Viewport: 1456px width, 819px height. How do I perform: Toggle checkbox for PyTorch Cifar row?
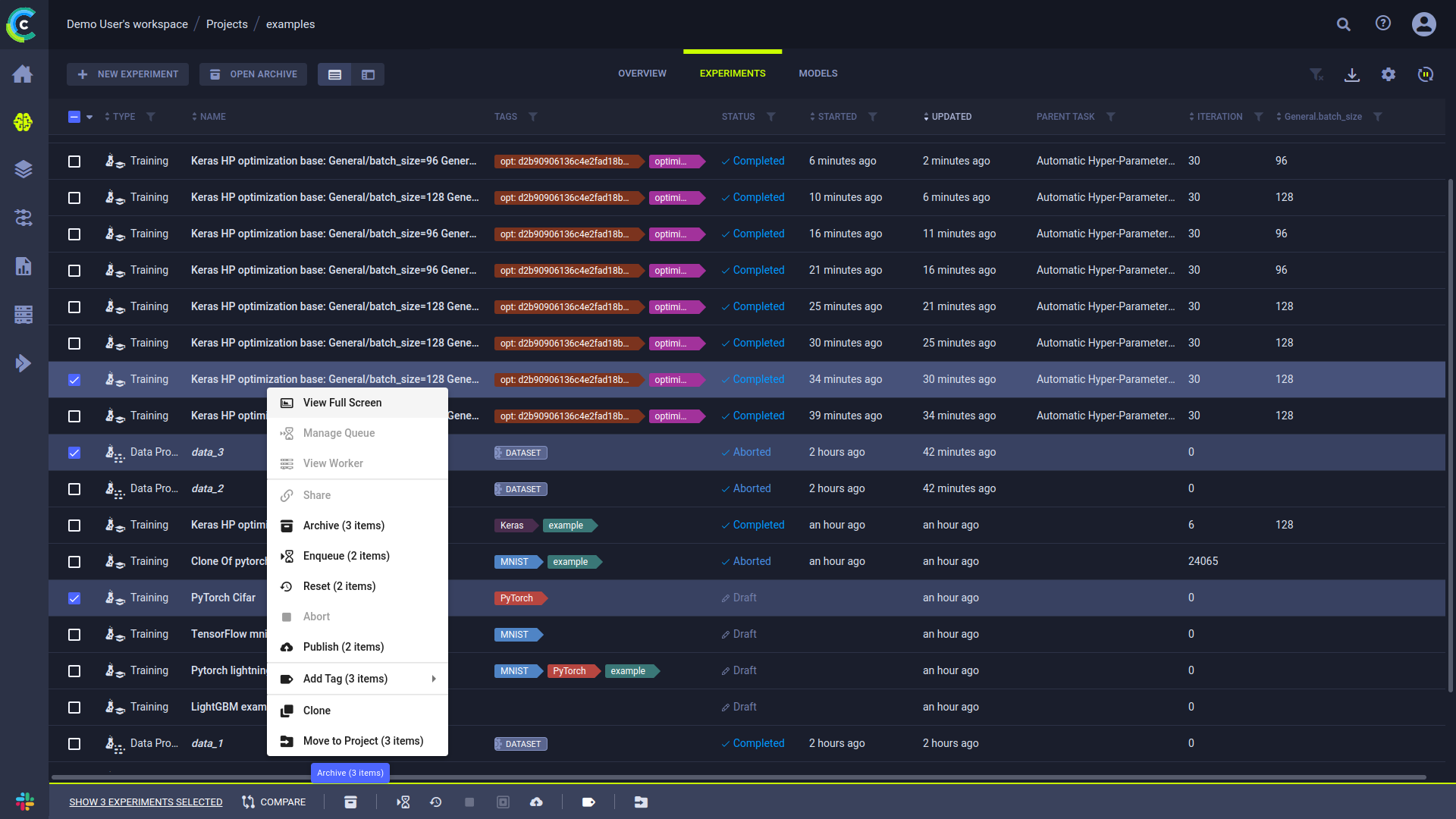74,598
